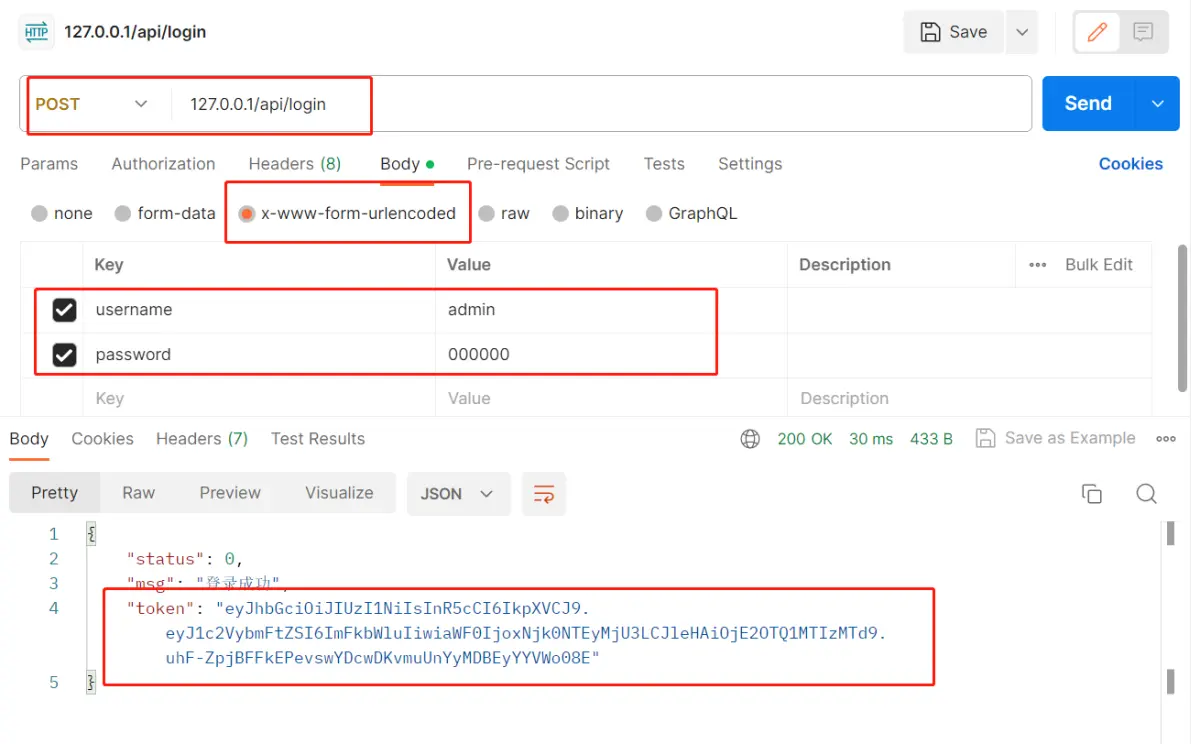Screen dimensions: 1200x744
Task: Expand the Send button dropdown arrow
Action: pos(1158,104)
